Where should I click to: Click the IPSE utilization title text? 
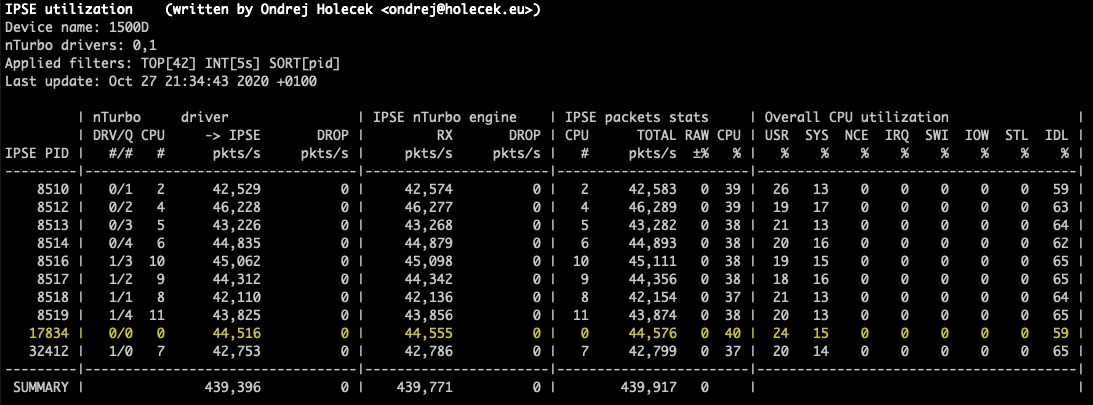pos(68,11)
